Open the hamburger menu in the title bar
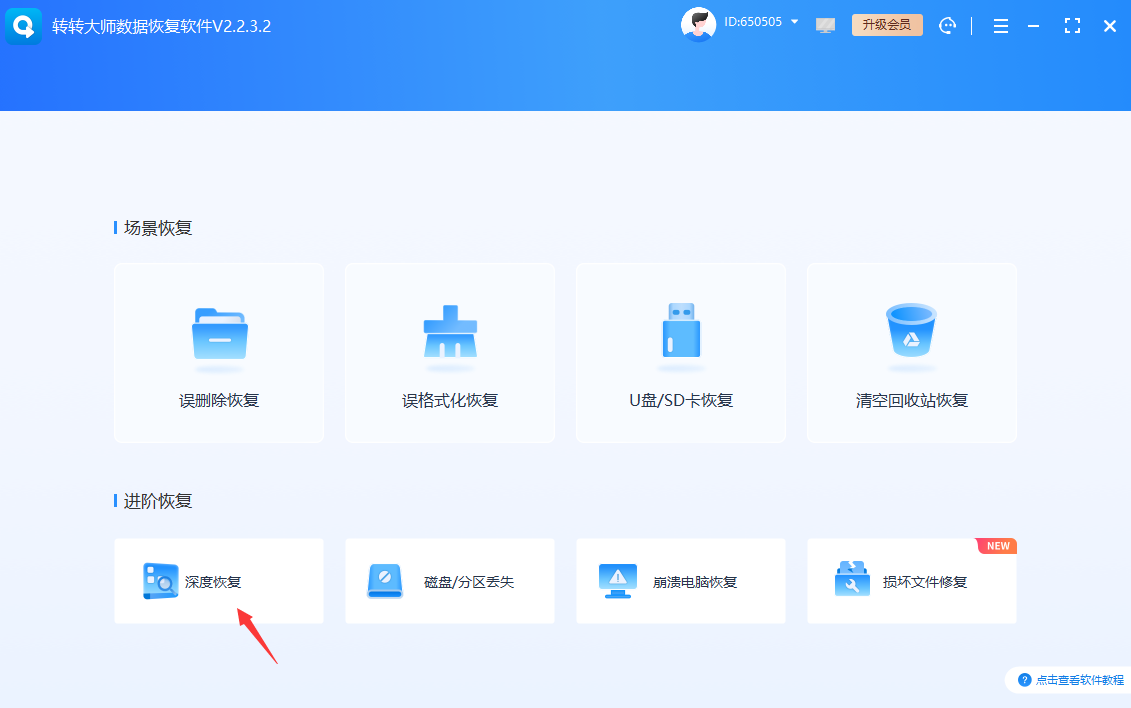1131x708 pixels. [x=1000, y=26]
